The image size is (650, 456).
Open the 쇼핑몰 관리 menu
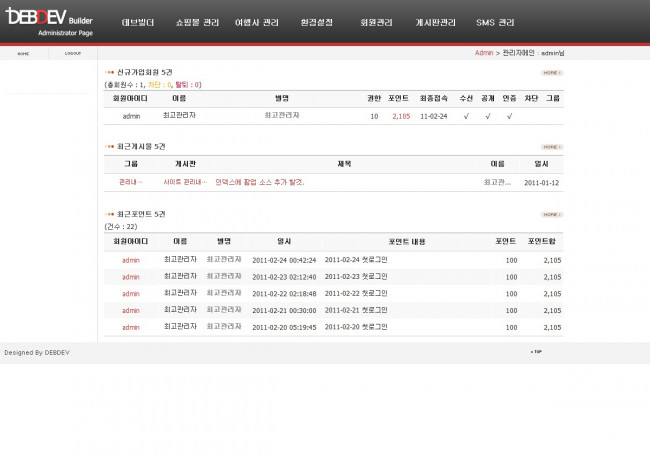click(x=196, y=22)
